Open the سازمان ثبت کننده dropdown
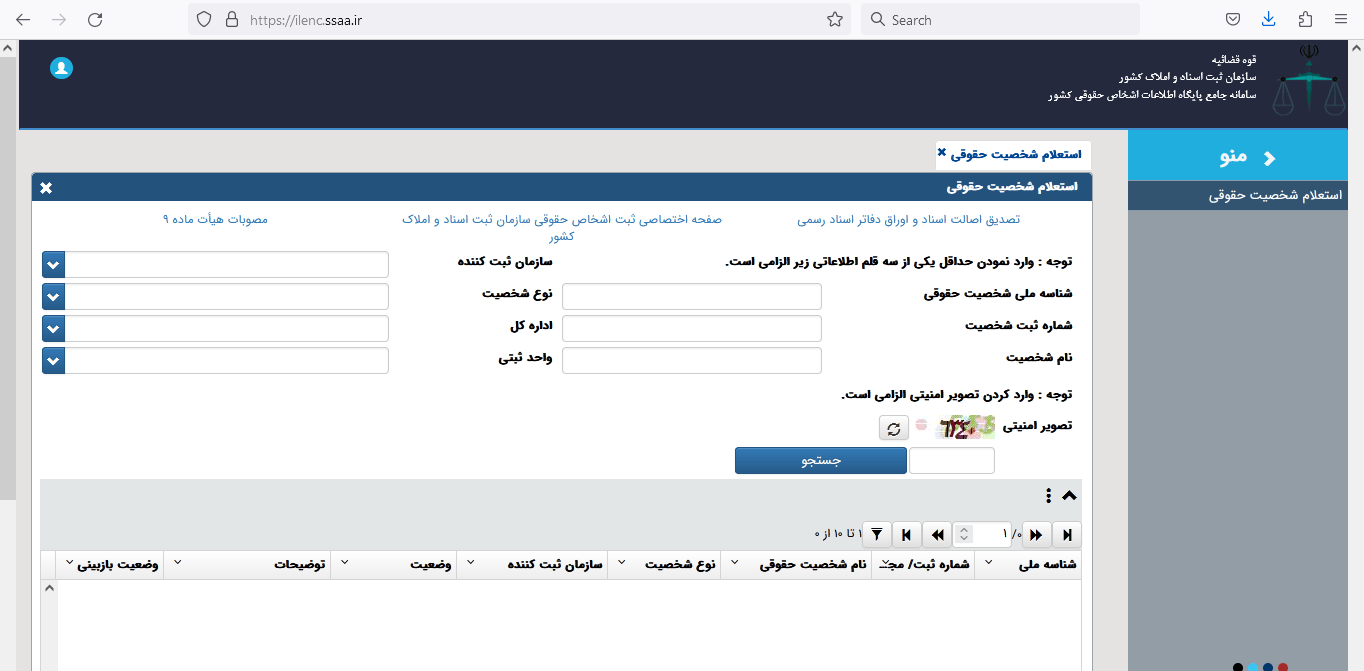The image size is (1364, 671). [53, 264]
